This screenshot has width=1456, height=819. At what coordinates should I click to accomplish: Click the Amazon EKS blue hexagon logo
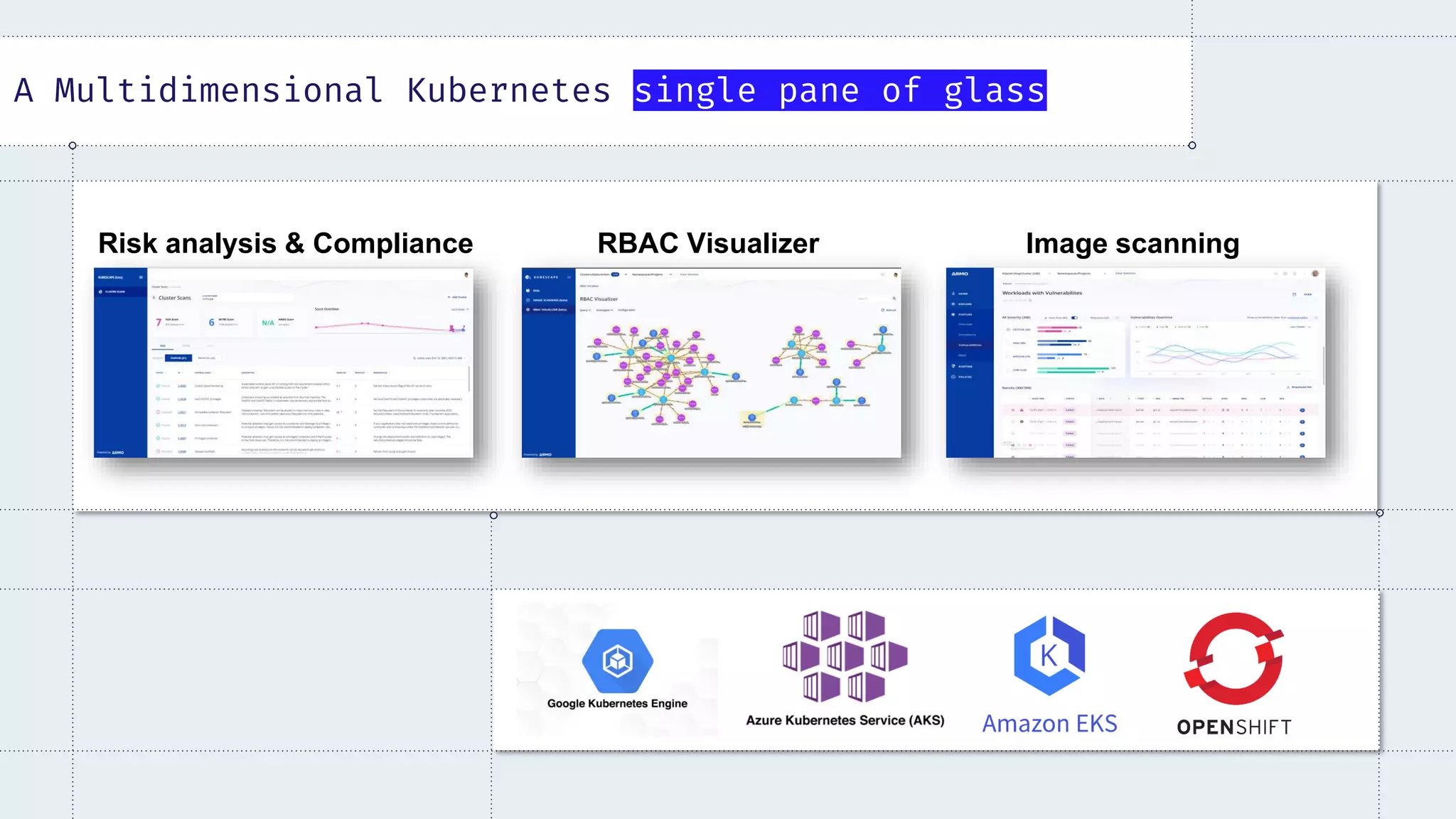(x=1049, y=655)
